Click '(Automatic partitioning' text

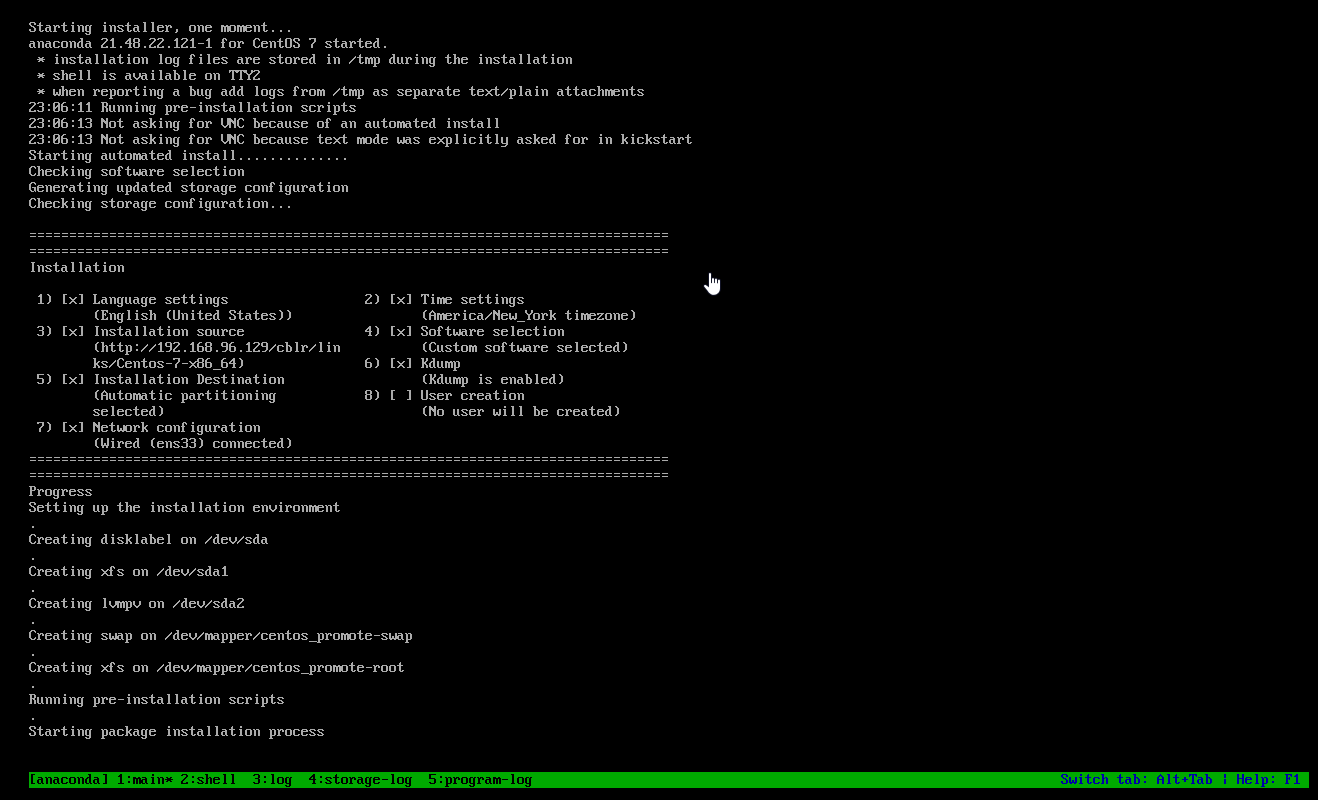pyautogui.click(x=184, y=395)
